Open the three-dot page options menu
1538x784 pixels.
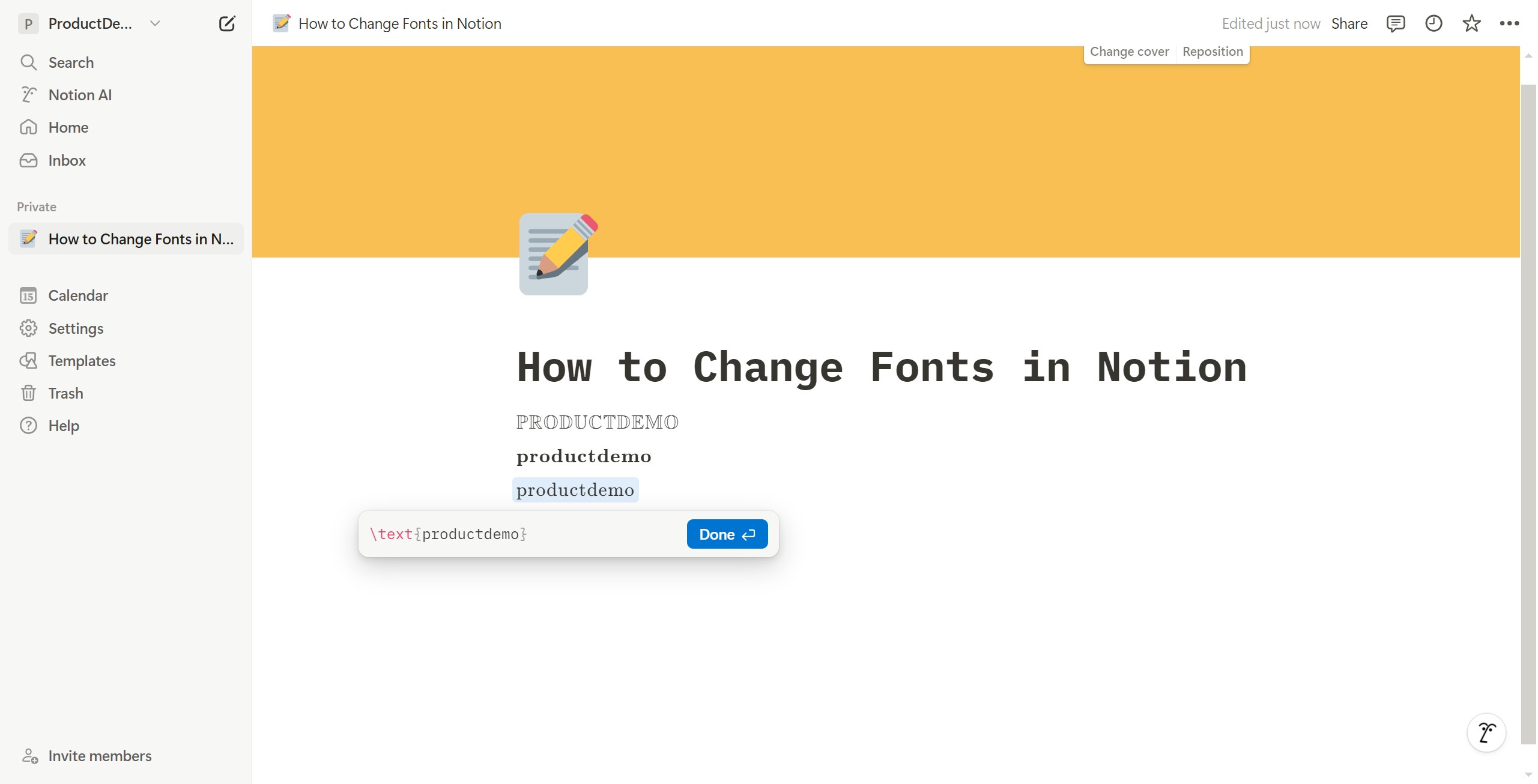[x=1509, y=23]
